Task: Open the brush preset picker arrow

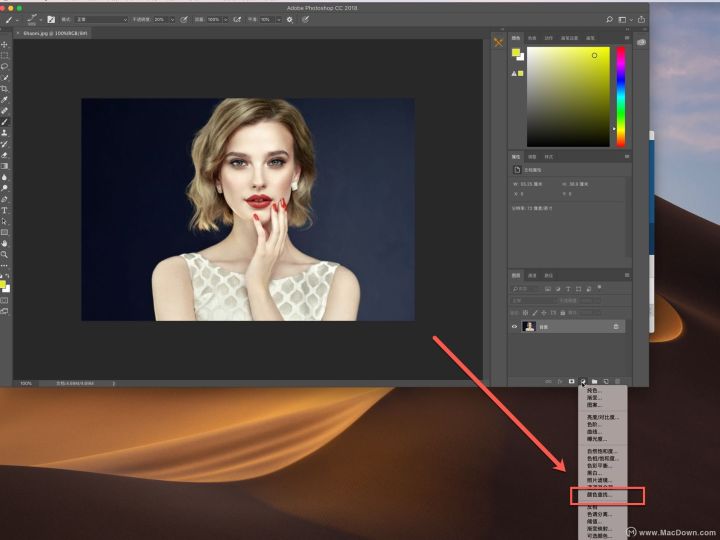Action: pos(40,20)
